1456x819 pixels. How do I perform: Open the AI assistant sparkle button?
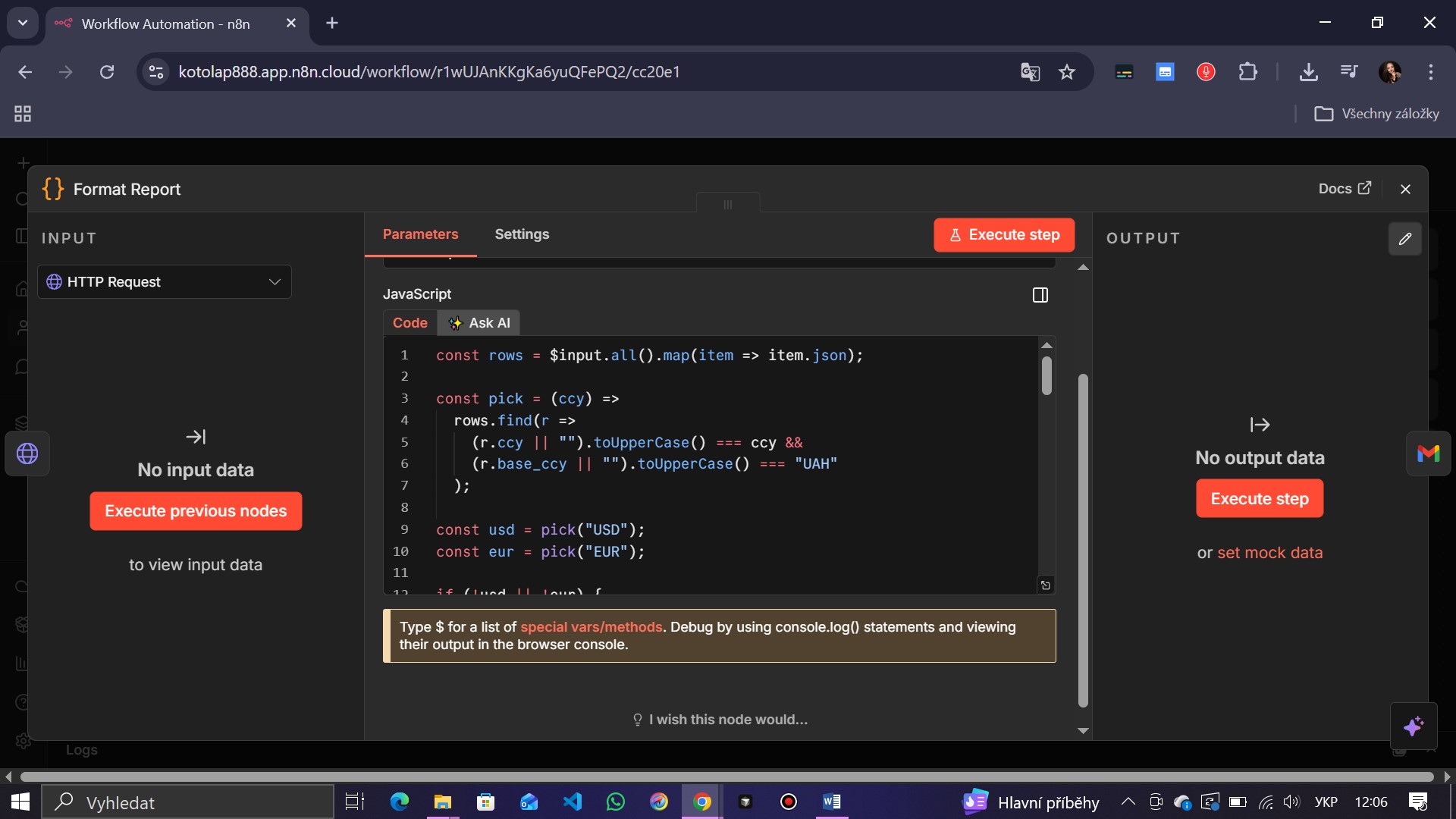point(1413,726)
